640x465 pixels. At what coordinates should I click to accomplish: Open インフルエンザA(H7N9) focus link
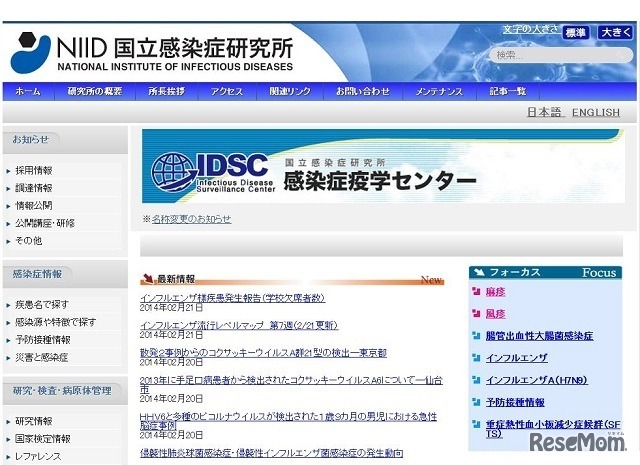pyautogui.click(x=537, y=380)
